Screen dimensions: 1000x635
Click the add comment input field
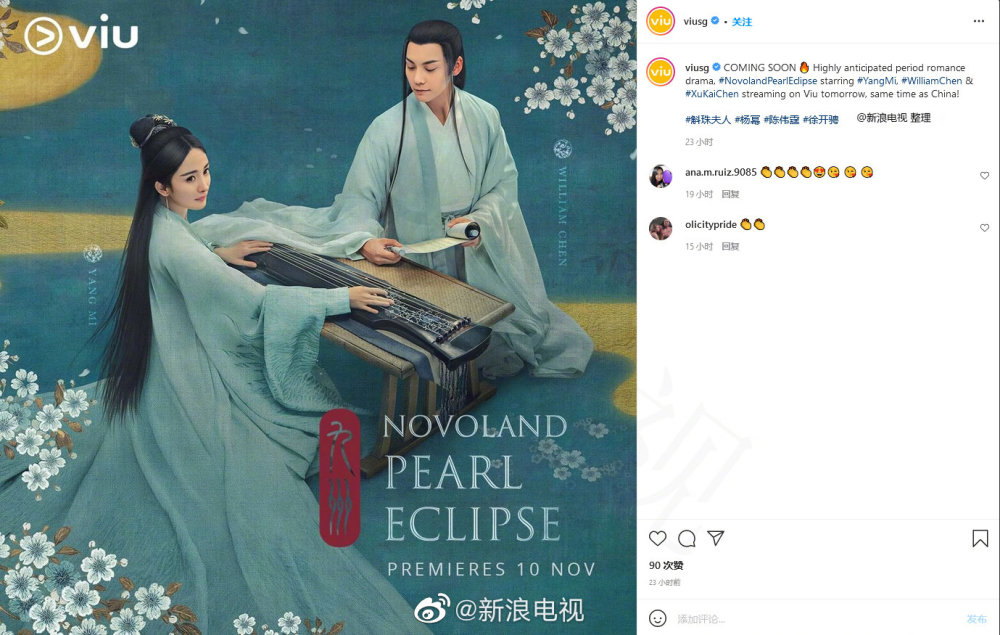coord(816,618)
